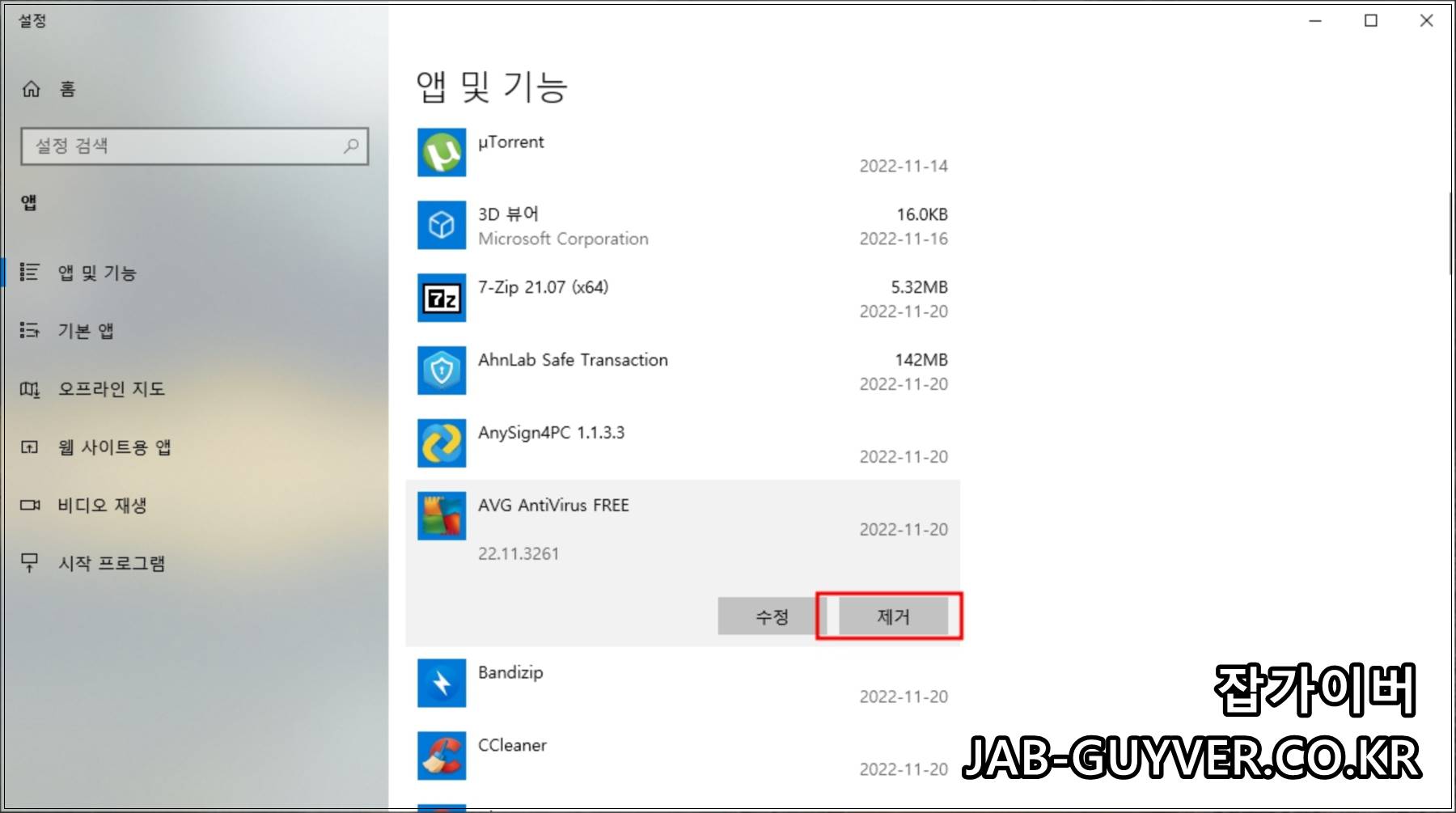
Task: Select AnySign4PC 1.1.3.3 entry name
Action: [551, 433]
